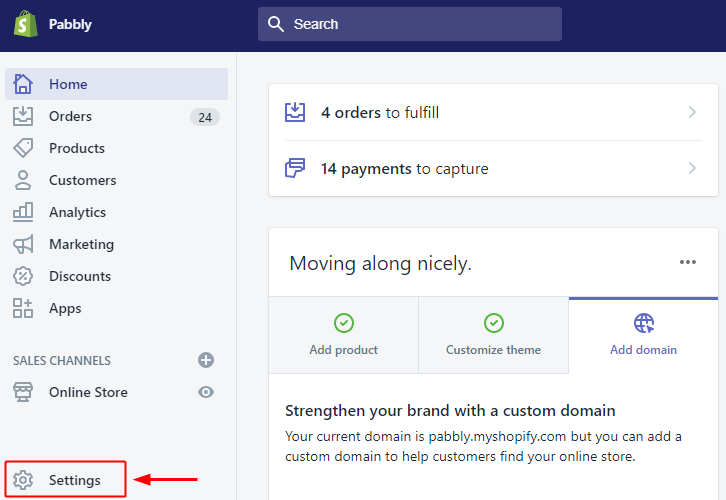Click the Customers person icon
The image size is (726, 500).
(x=23, y=180)
